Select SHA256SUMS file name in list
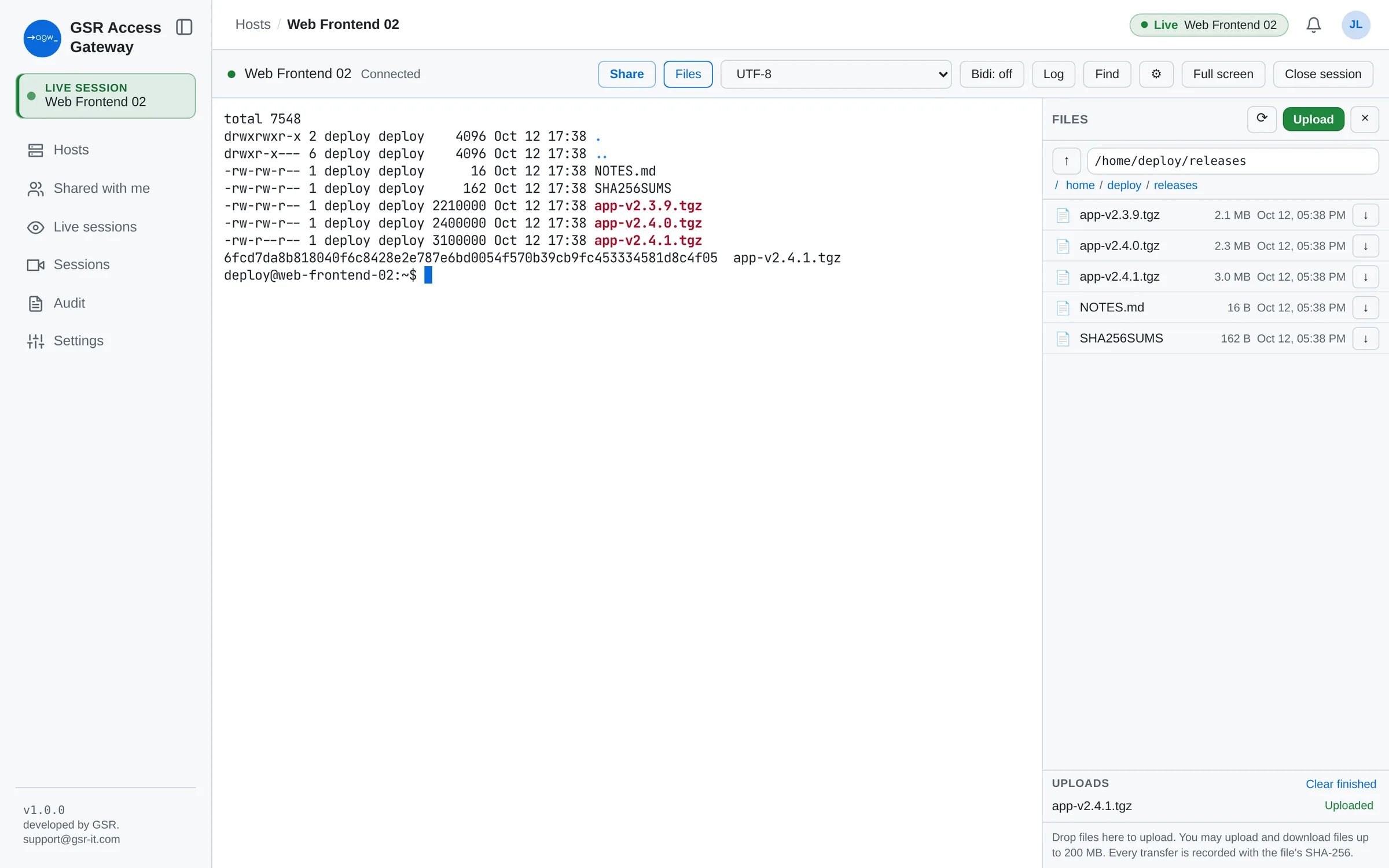This screenshot has width=1389, height=868. pos(1121,339)
